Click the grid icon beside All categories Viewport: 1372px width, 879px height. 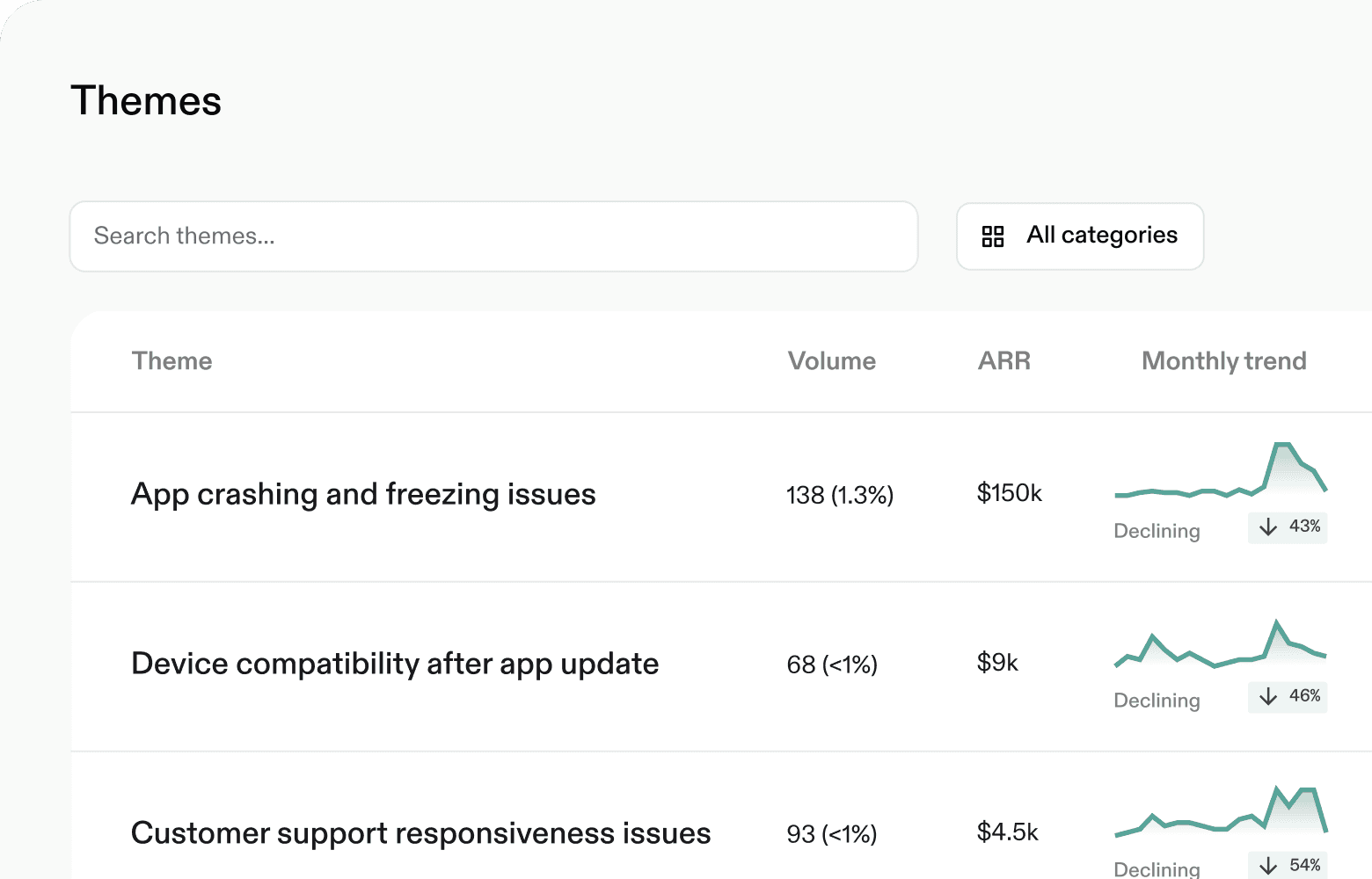coord(993,236)
